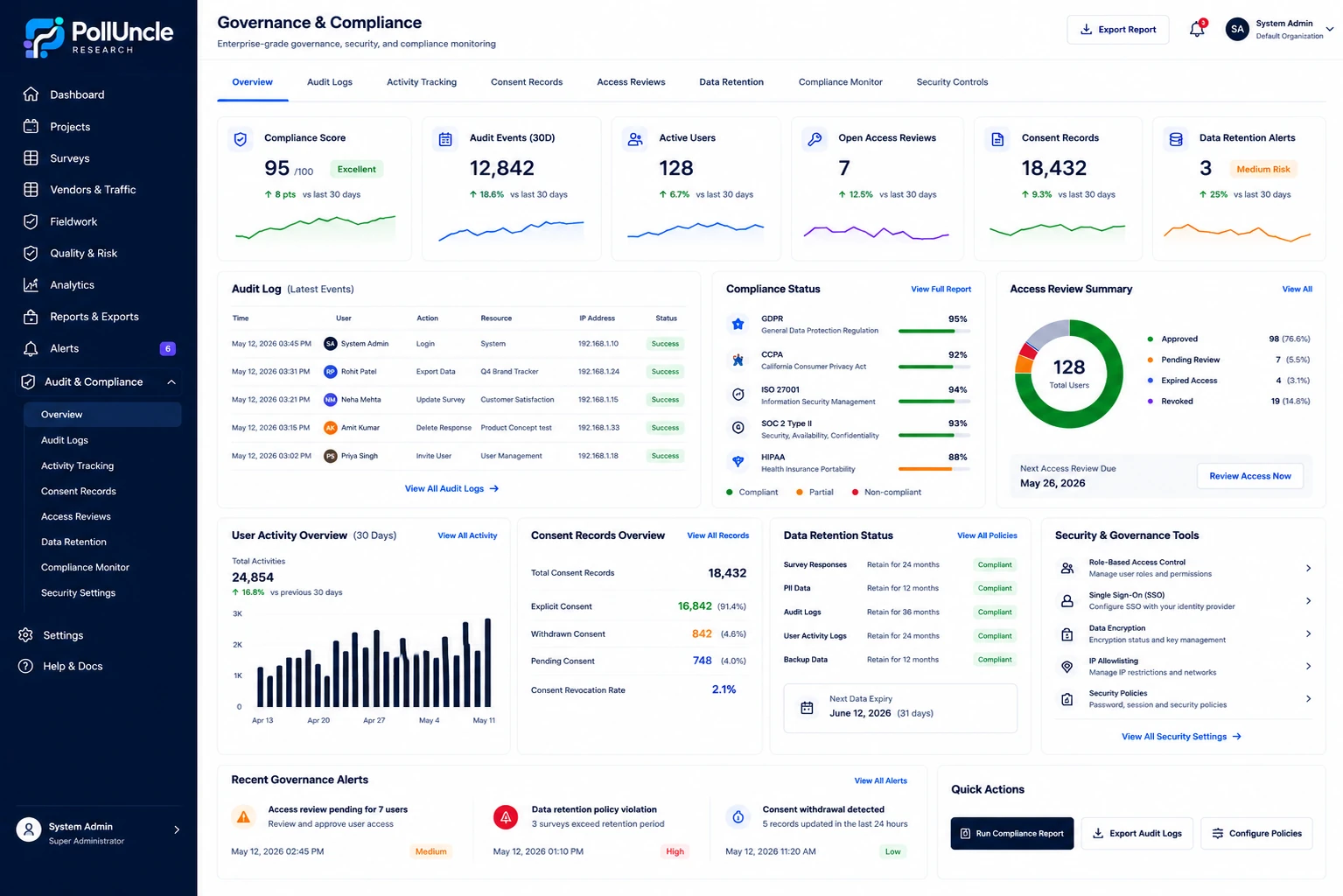Click the Active Users people icon
Image resolution: width=1343 pixels, height=896 pixels.
point(635,139)
